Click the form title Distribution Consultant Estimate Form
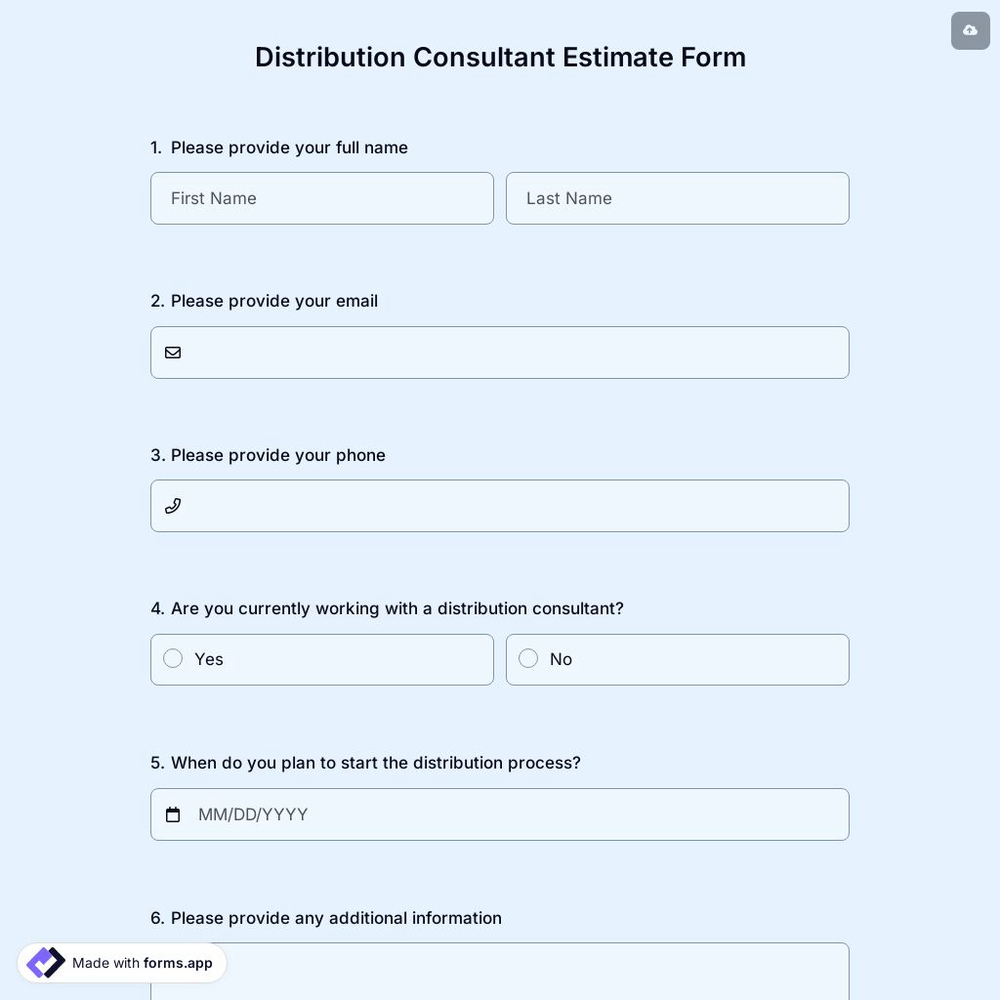1000x1000 pixels. 500,56
